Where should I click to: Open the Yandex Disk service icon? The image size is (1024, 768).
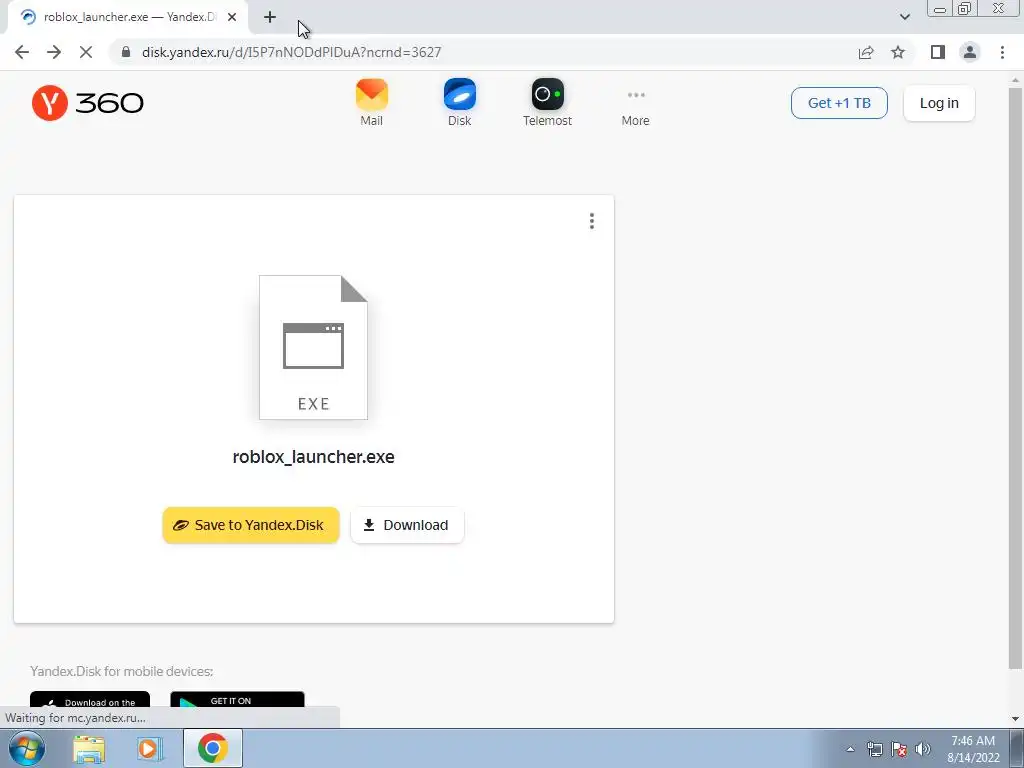pos(459,102)
